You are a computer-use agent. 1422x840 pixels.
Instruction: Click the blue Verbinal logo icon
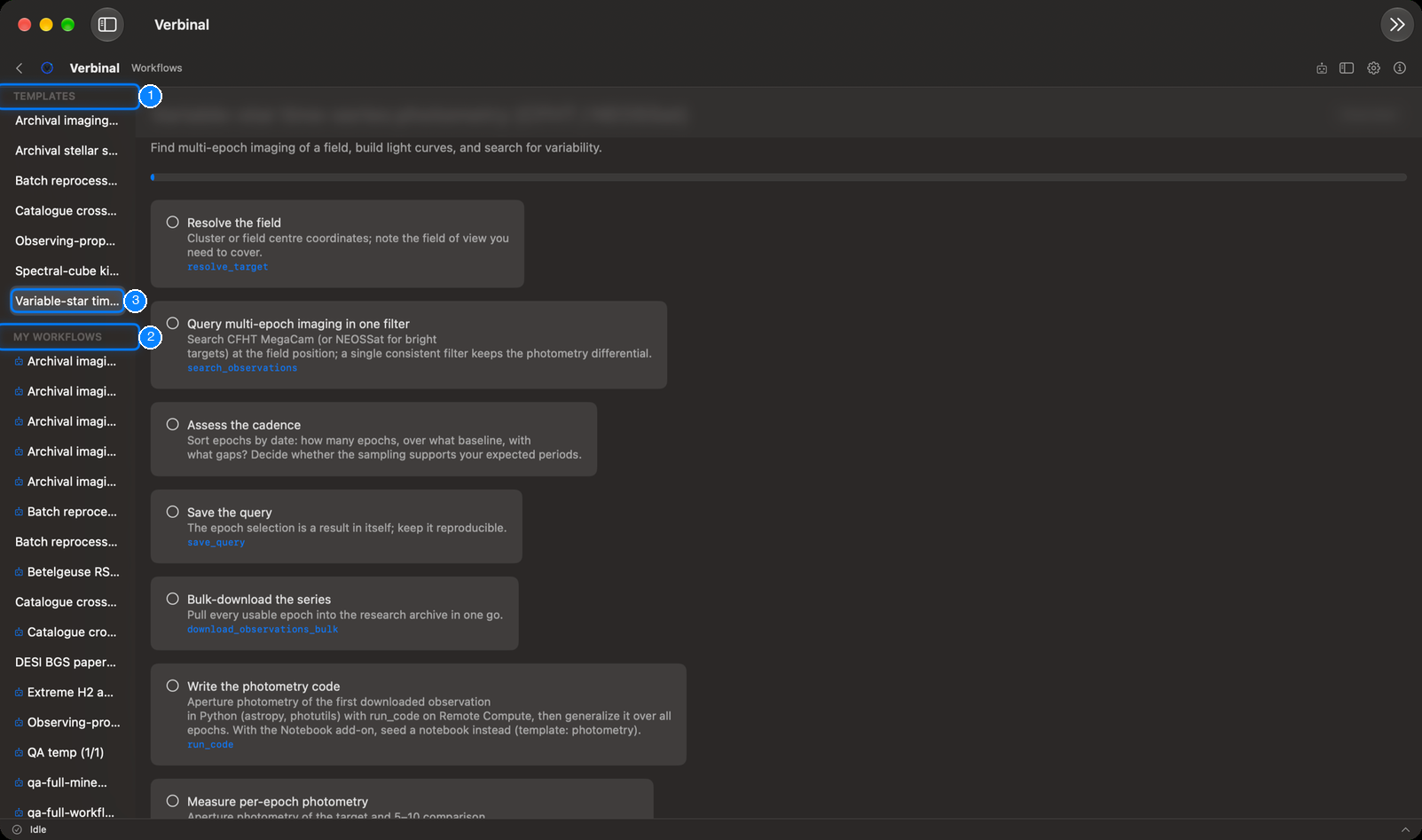tap(47, 68)
